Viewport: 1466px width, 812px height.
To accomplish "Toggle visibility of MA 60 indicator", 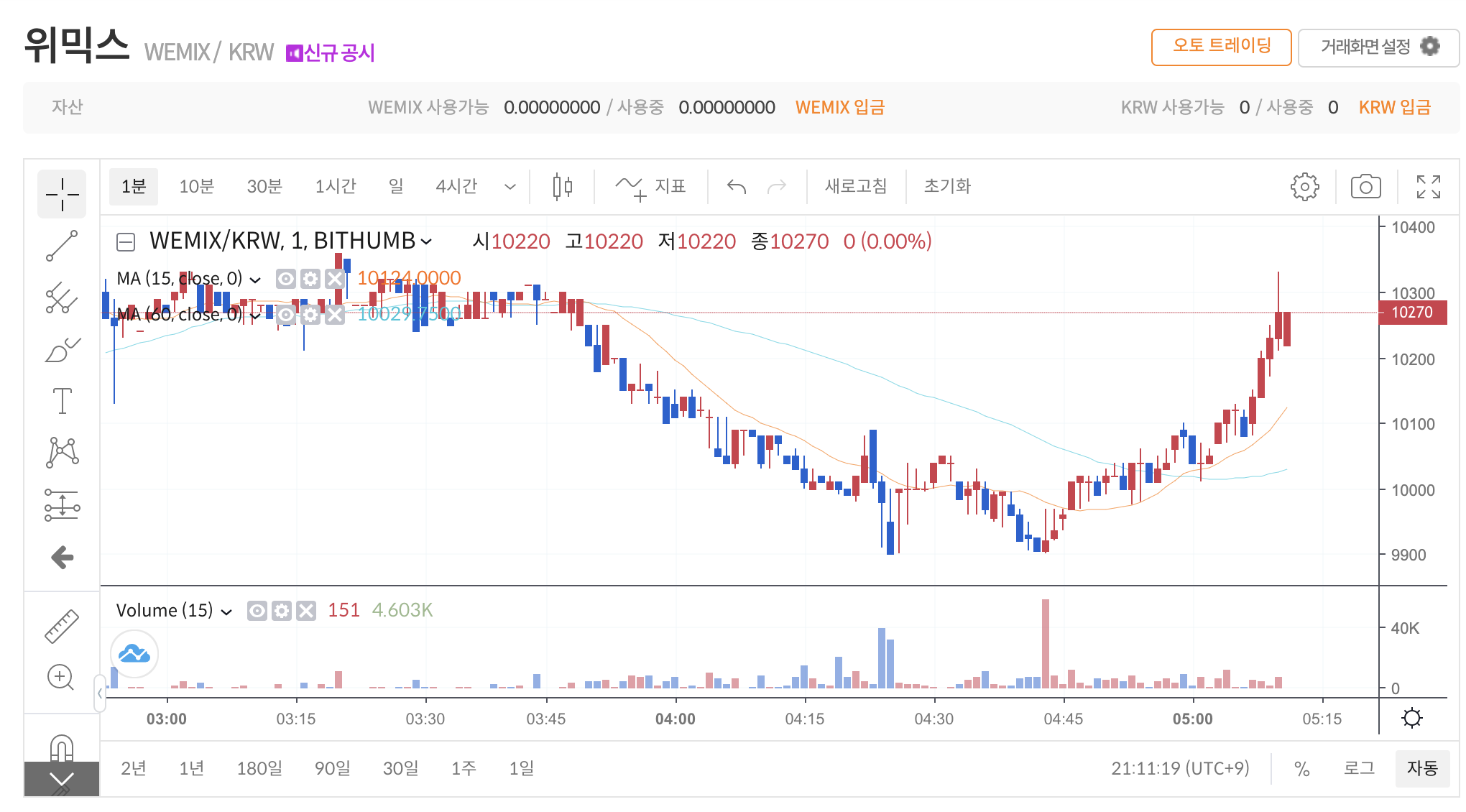I will 286,315.
